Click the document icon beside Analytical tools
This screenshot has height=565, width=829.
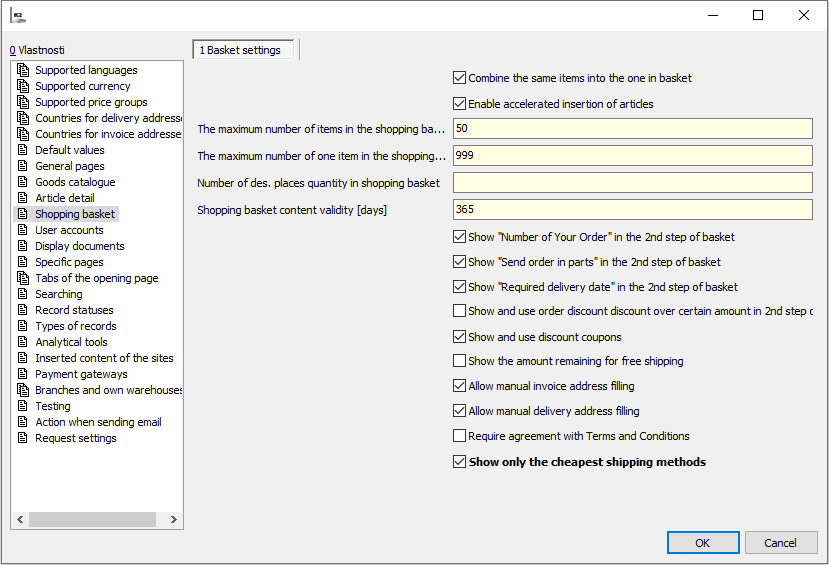(24, 342)
